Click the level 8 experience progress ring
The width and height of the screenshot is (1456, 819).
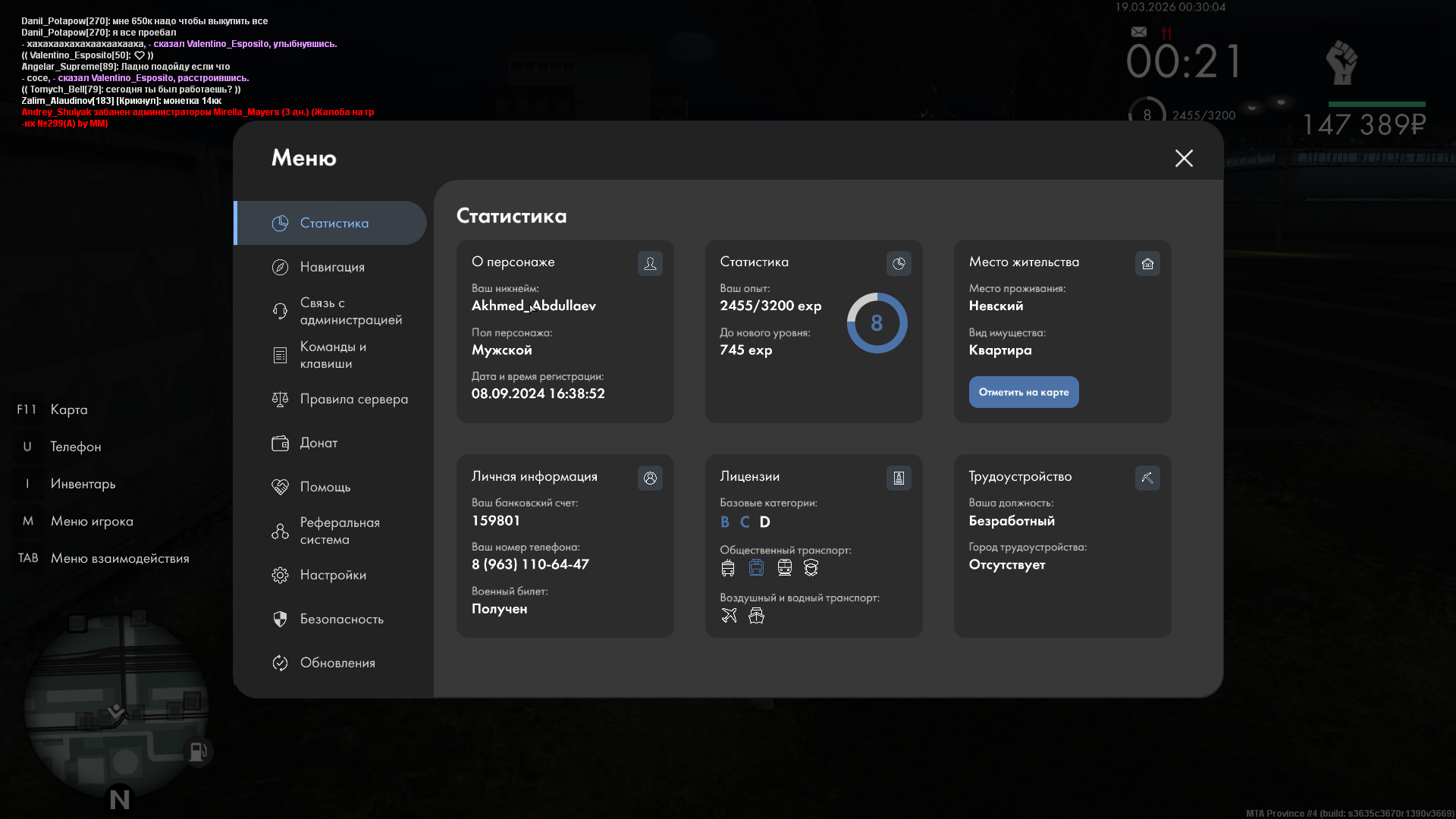coord(877,323)
